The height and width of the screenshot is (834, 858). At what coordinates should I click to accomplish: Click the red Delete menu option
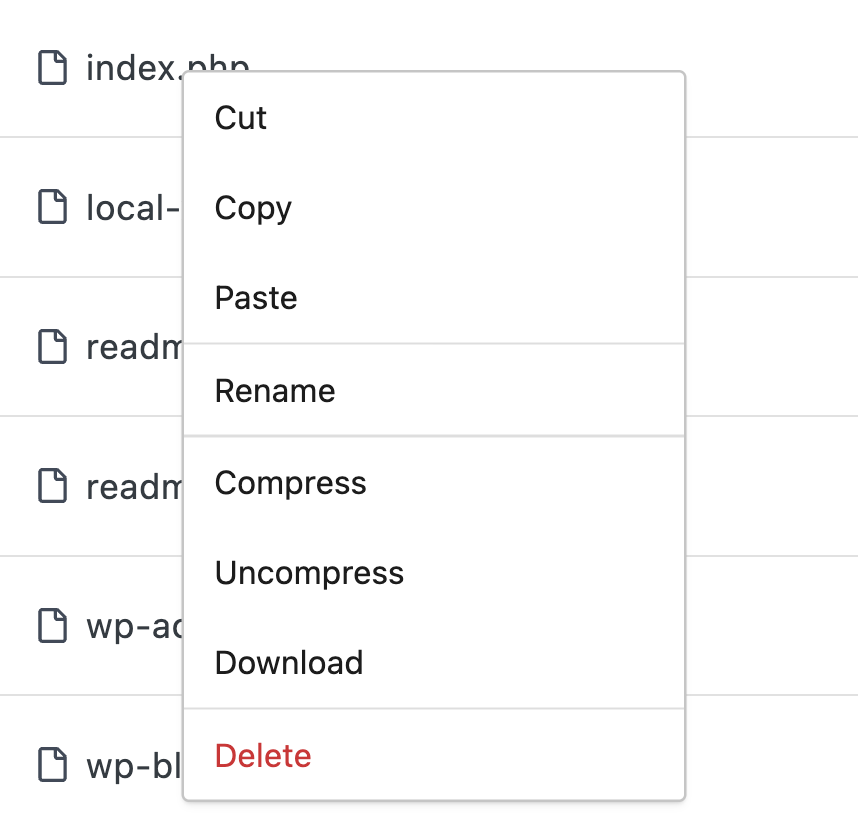(x=263, y=755)
